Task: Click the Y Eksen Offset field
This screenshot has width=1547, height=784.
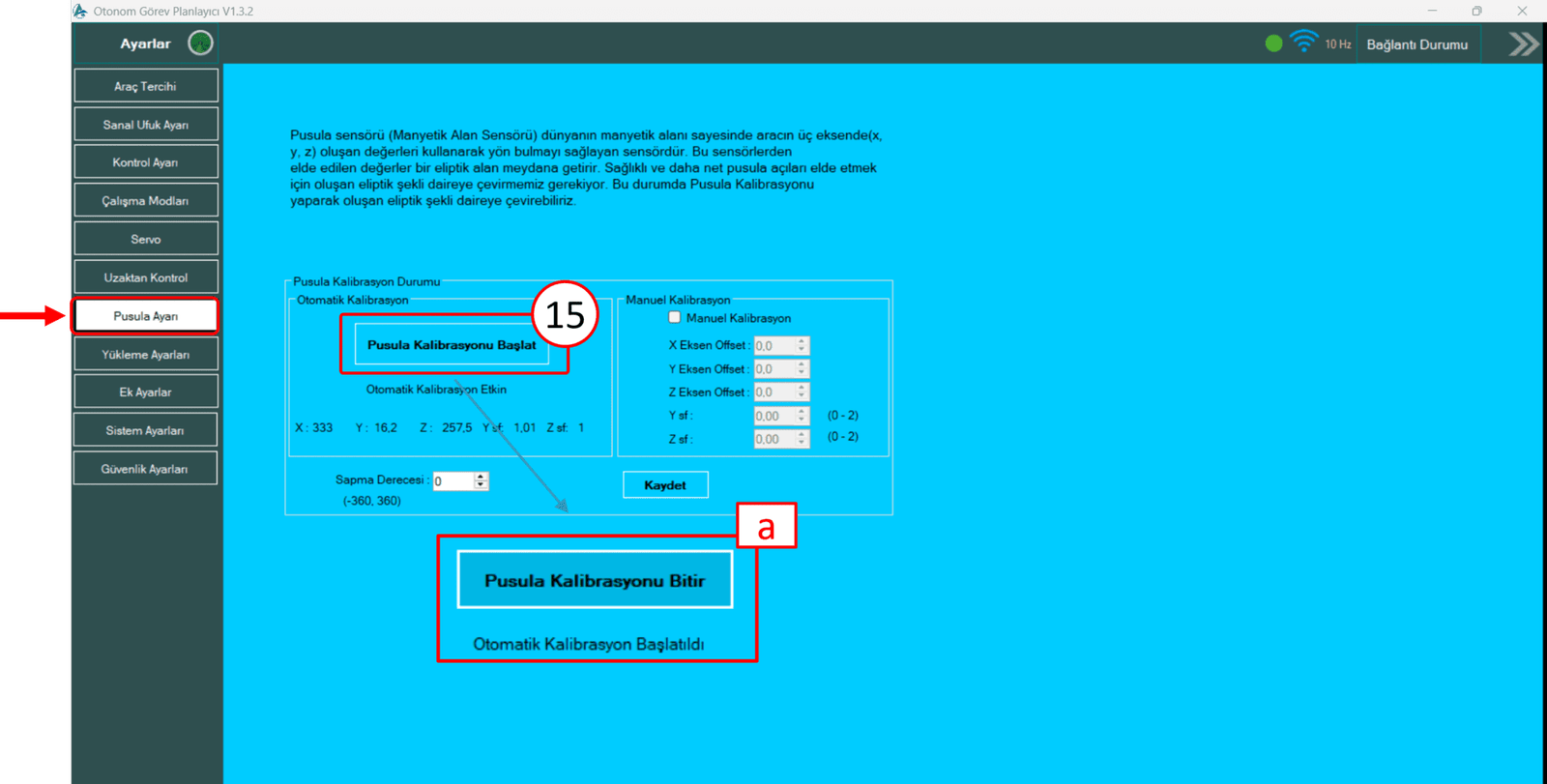Action: (774, 369)
